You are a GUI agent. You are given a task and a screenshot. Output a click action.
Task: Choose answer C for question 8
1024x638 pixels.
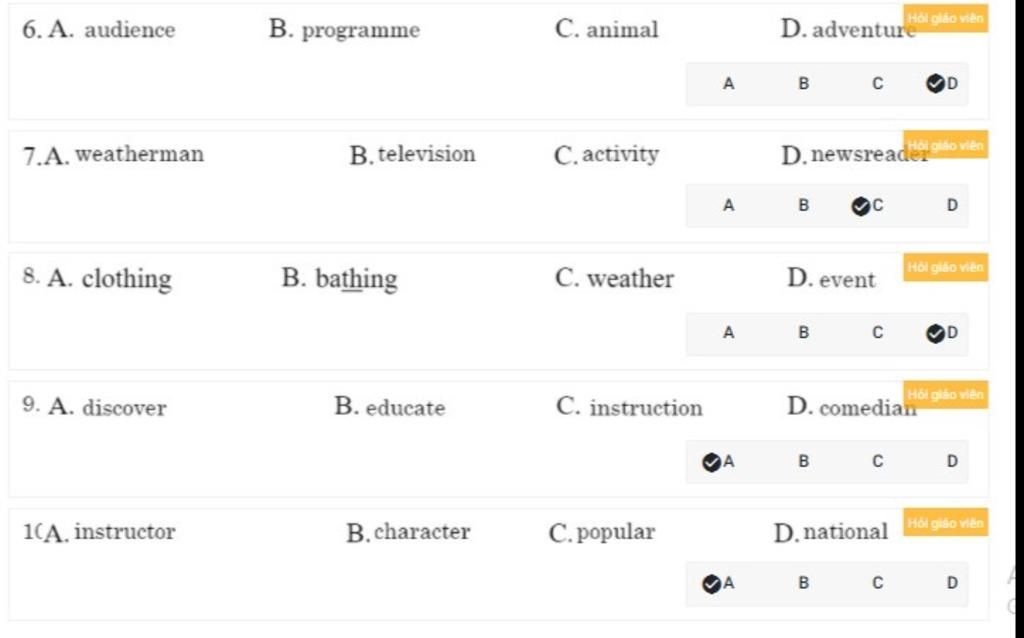point(878,333)
